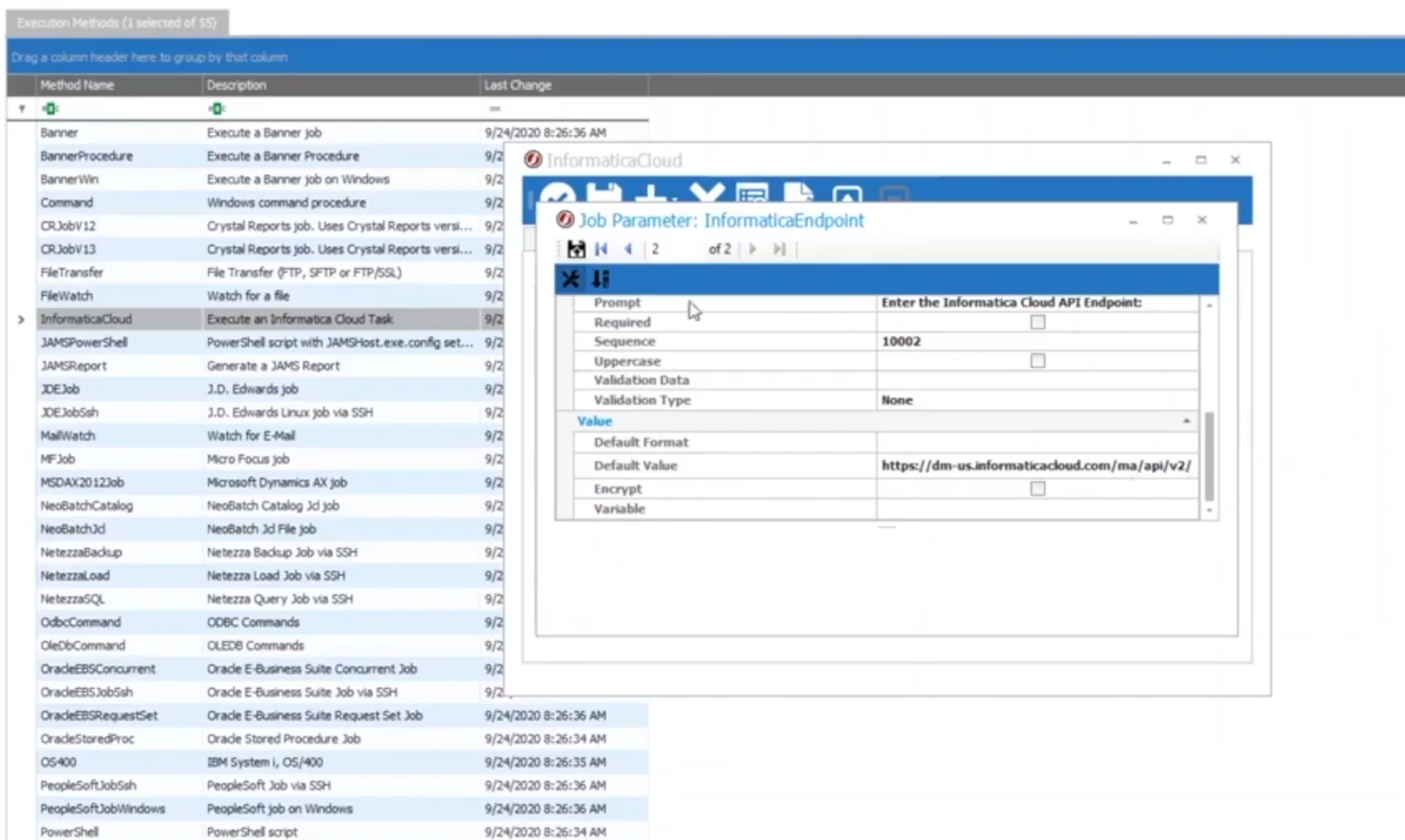Go to the next record with the navigation arrow
The image size is (1405, 840).
point(752,249)
